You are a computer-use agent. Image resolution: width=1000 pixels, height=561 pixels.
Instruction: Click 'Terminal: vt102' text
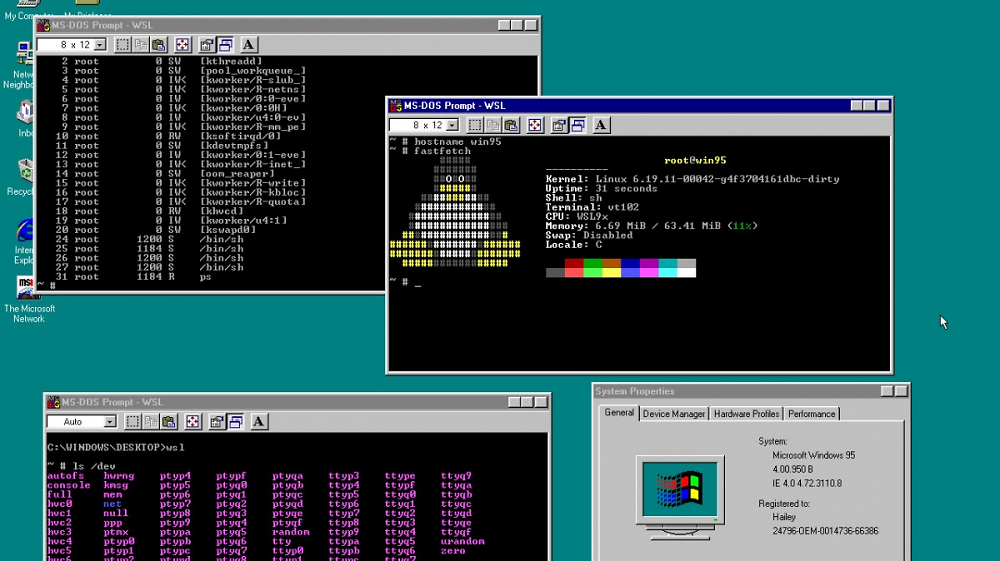(592, 207)
